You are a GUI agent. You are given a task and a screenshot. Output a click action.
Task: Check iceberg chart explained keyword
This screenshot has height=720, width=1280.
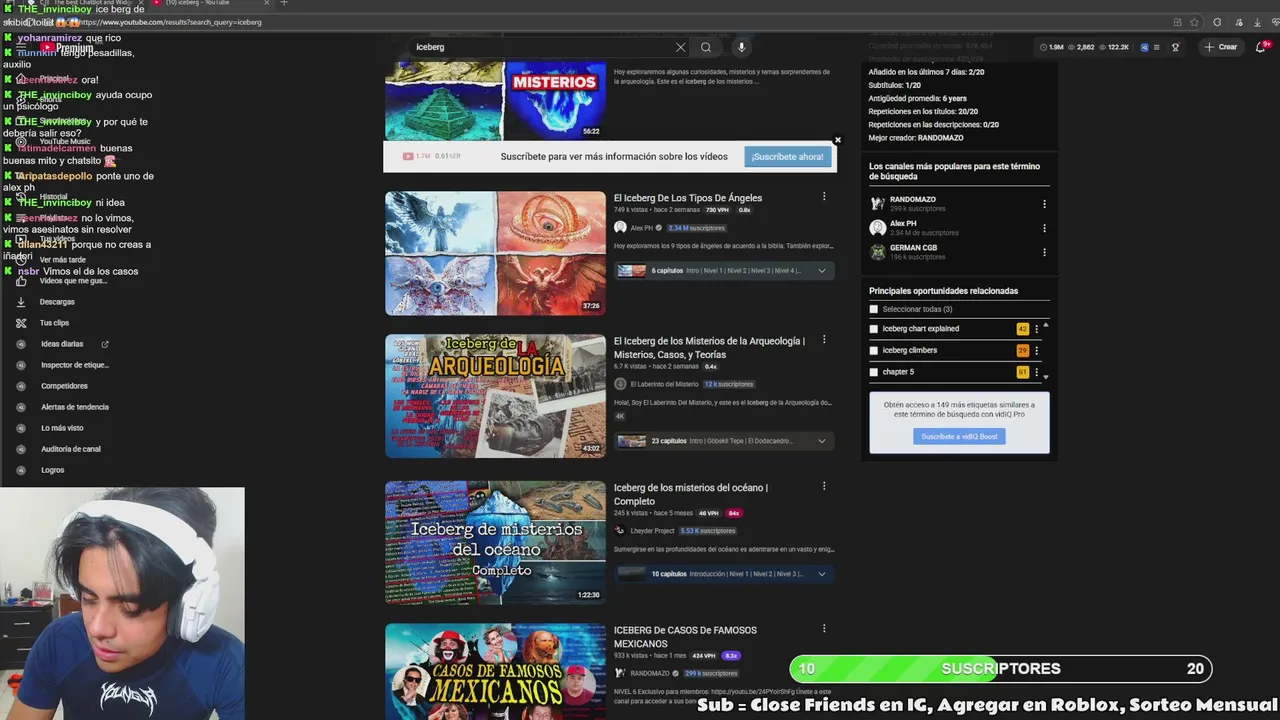pos(874,329)
